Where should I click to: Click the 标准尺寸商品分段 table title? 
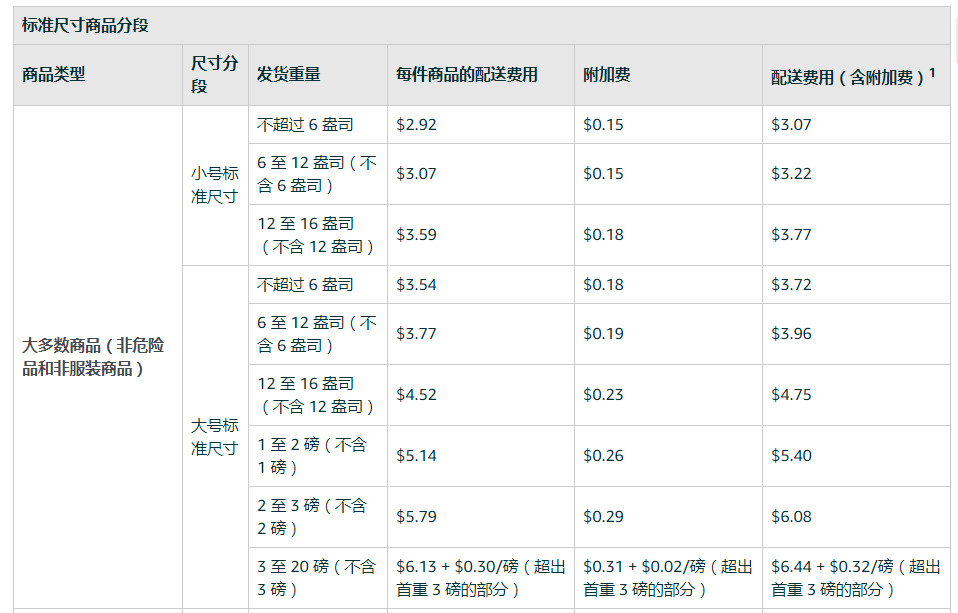point(85,26)
